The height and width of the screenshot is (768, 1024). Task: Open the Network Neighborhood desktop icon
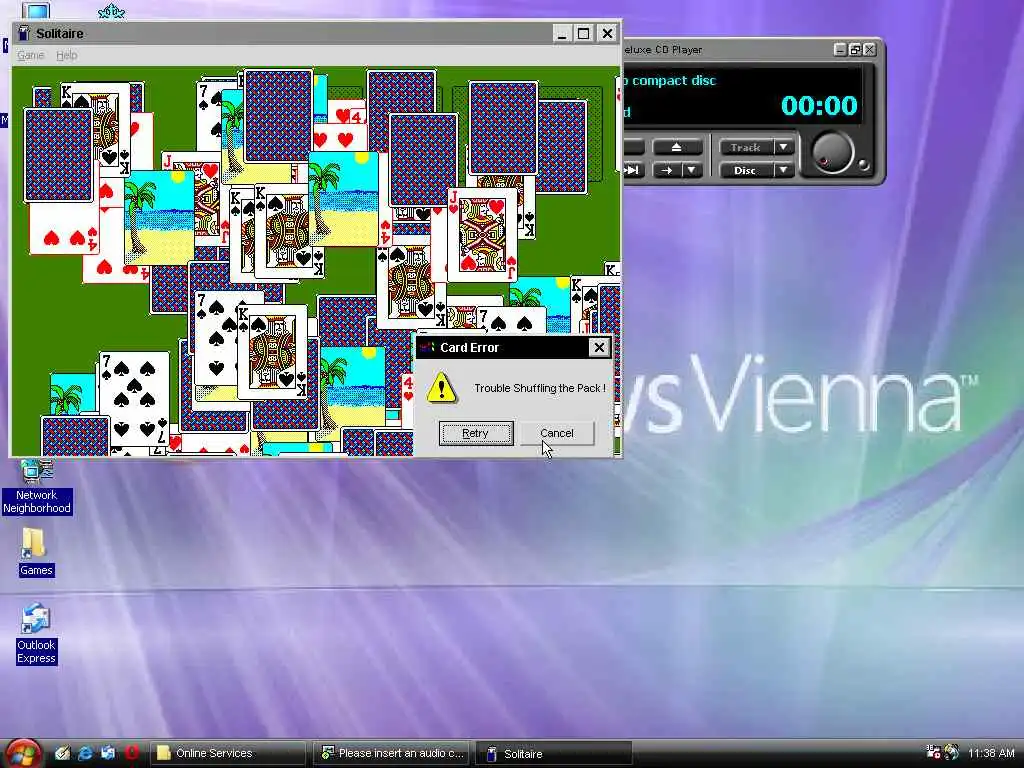(37, 487)
